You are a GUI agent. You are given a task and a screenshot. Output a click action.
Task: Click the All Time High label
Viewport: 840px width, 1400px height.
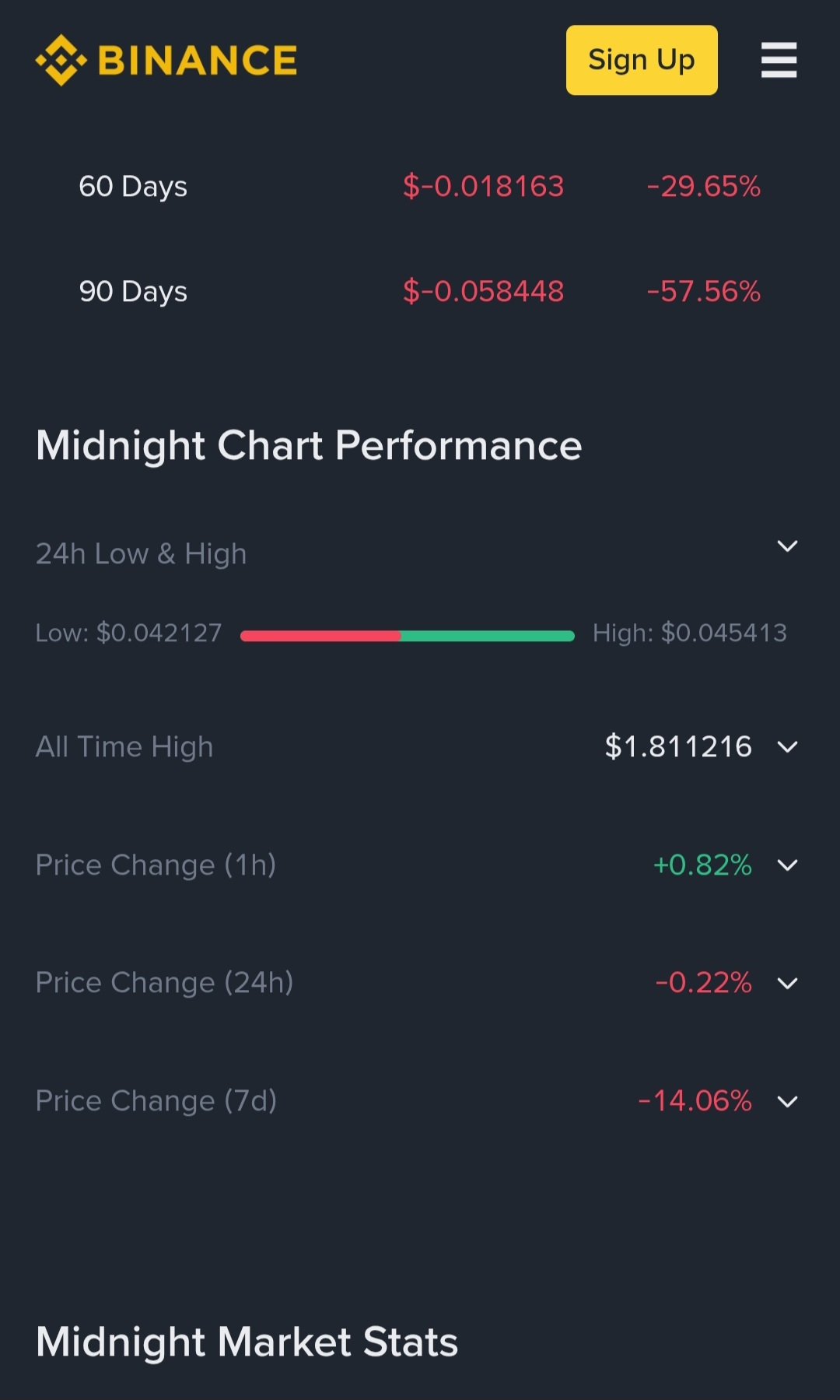124,747
